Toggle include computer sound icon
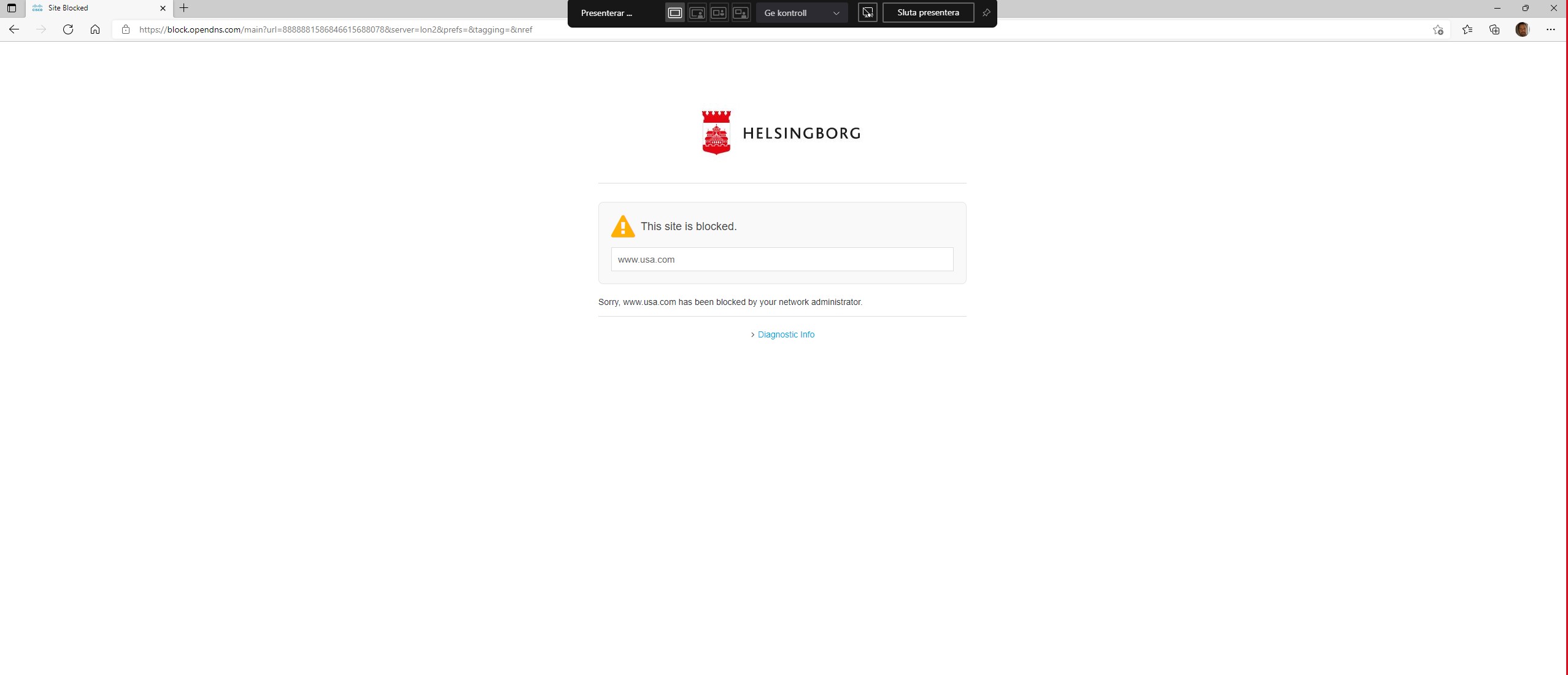The width and height of the screenshot is (1568, 675). point(867,13)
